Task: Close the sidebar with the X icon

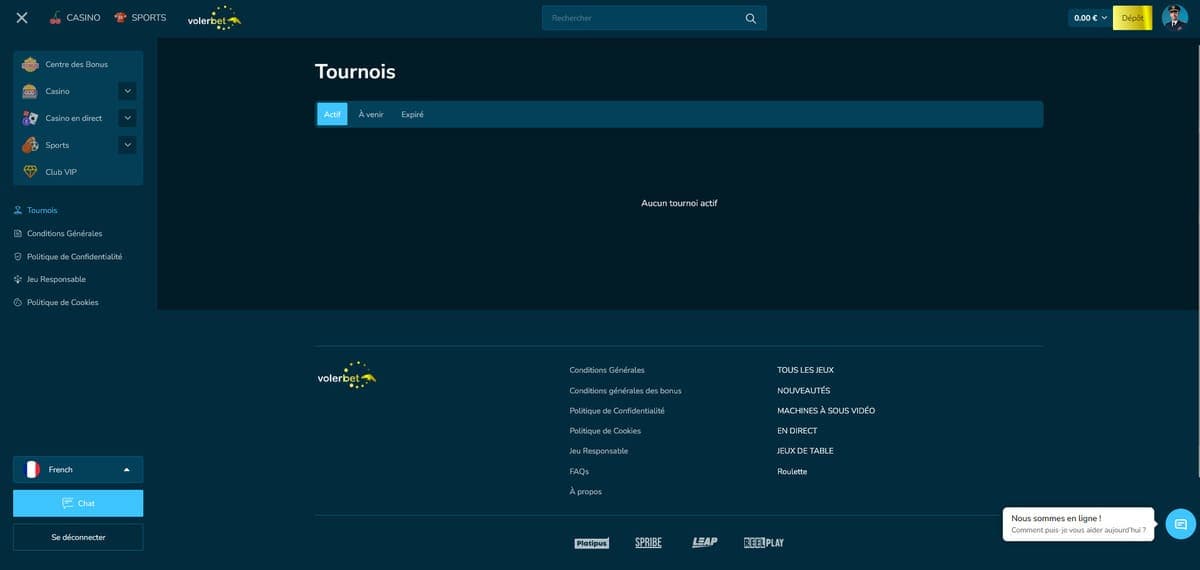Action: 22,18
